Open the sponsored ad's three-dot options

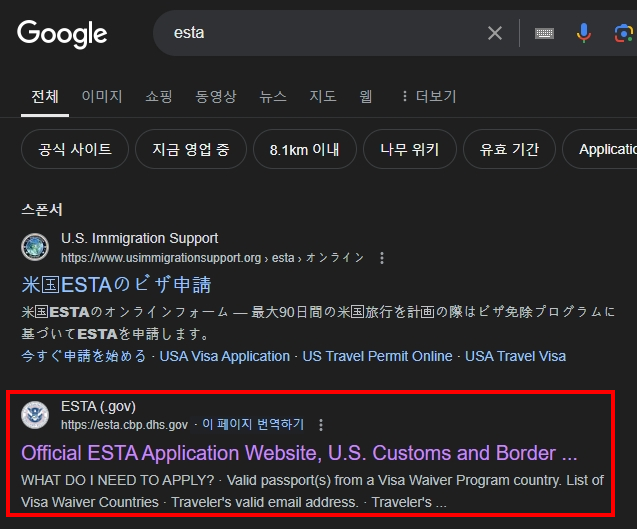coord(381,258)
